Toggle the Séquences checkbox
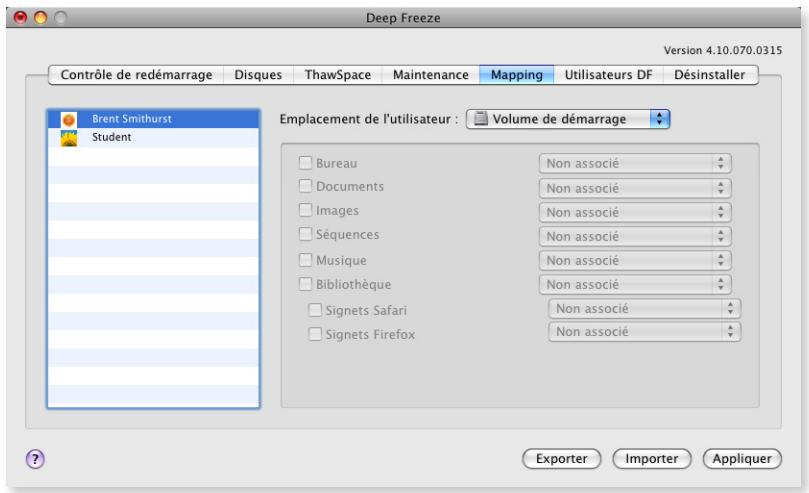809x493 pixels. tap(305, 234)
